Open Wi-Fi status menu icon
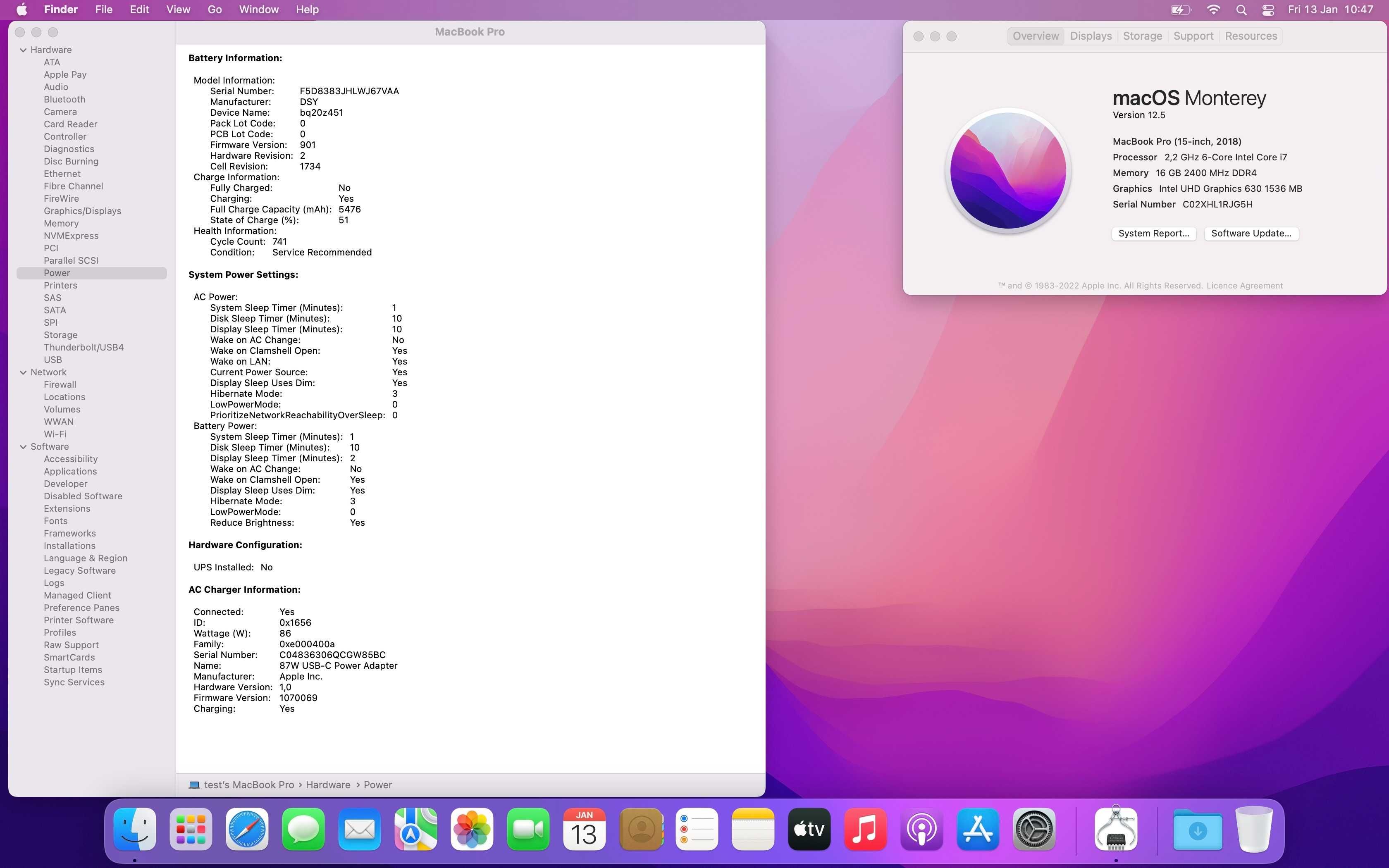 click(1213, 9)
